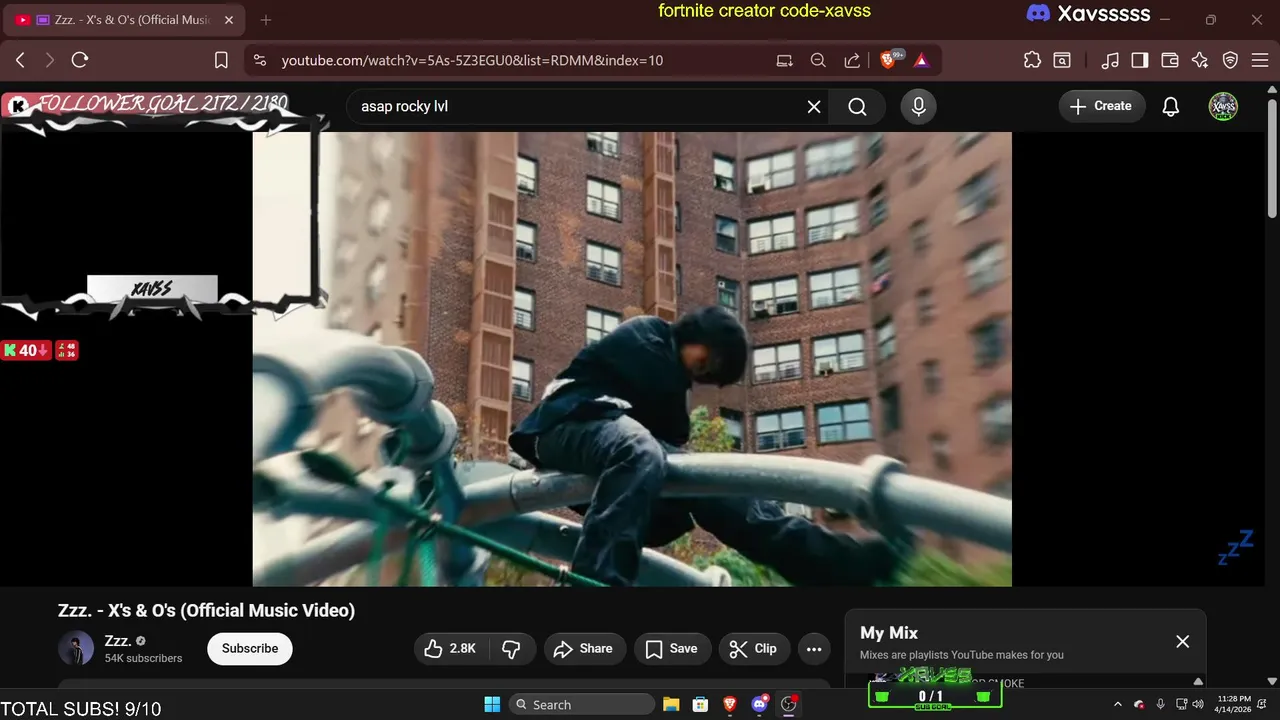1280x720 pixels.
Task: Toggle the browser sidebar panel
Action: point(1139,60)
